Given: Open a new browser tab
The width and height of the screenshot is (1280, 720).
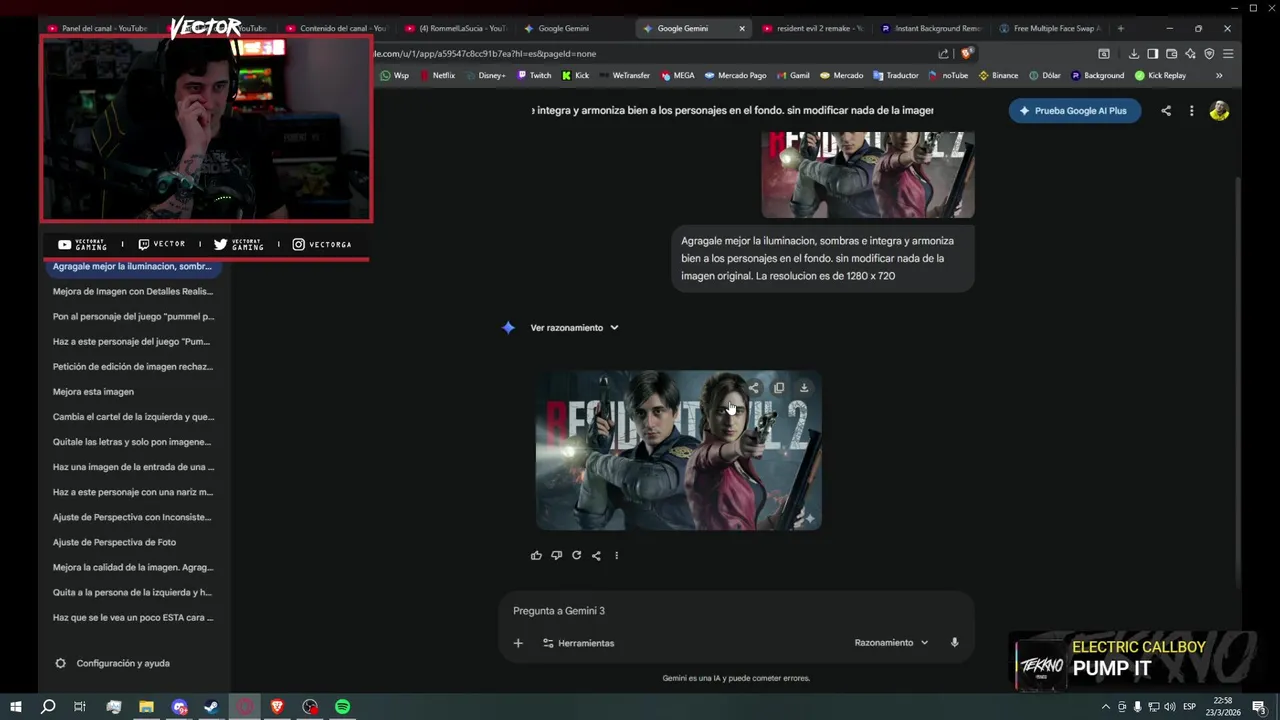Looking at the screenshot, I should tap(1120, 28).
